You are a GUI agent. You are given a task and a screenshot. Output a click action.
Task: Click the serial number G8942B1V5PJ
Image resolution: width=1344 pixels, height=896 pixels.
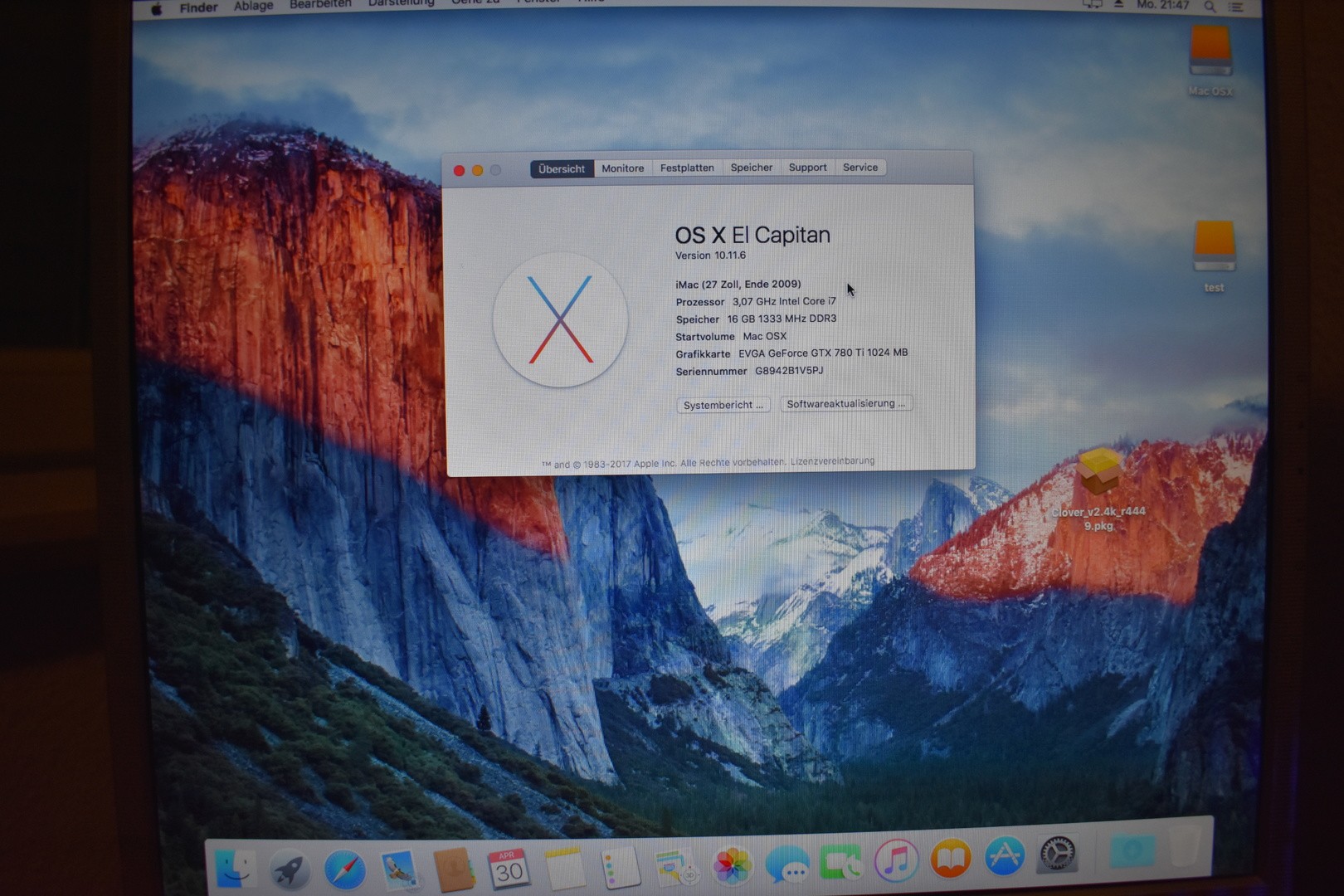pyautogui.click(x=789, y=371)
